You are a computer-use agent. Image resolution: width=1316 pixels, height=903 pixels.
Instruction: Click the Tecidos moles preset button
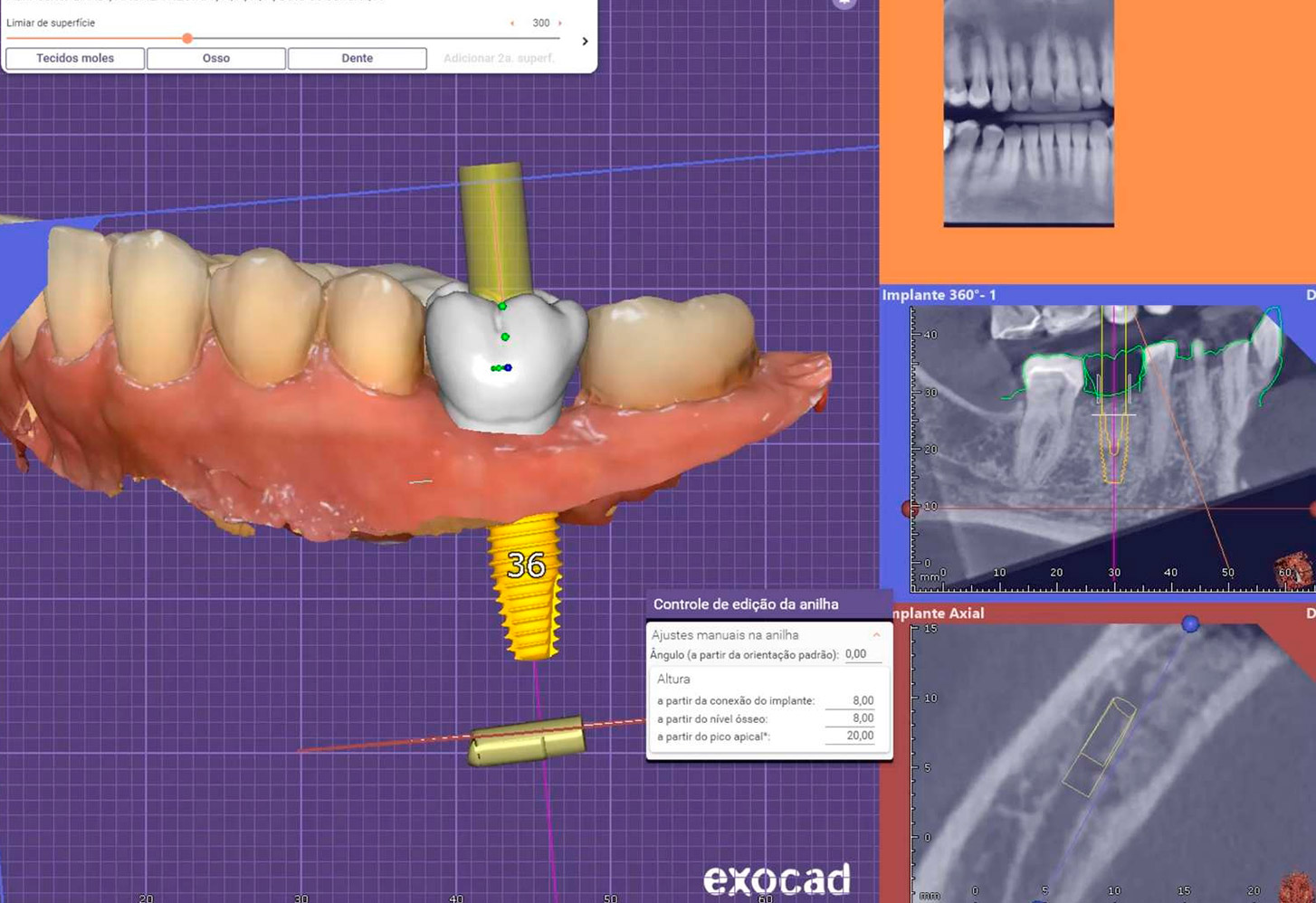click(75, 58)
